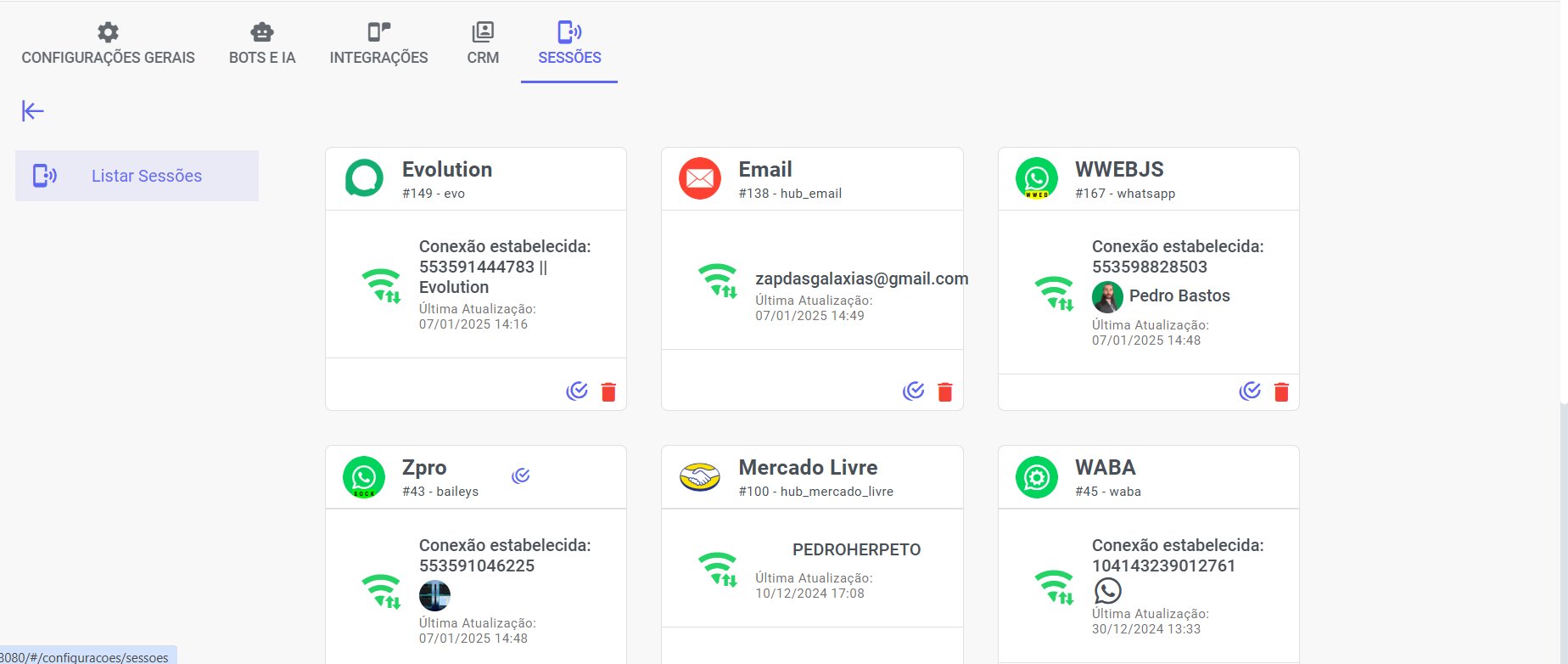Click the Mercado Livre connection wifi icon
Image resolution: width=1568 pixels, height=664 pixels.
pyautogui.click(x=718, y=569)
